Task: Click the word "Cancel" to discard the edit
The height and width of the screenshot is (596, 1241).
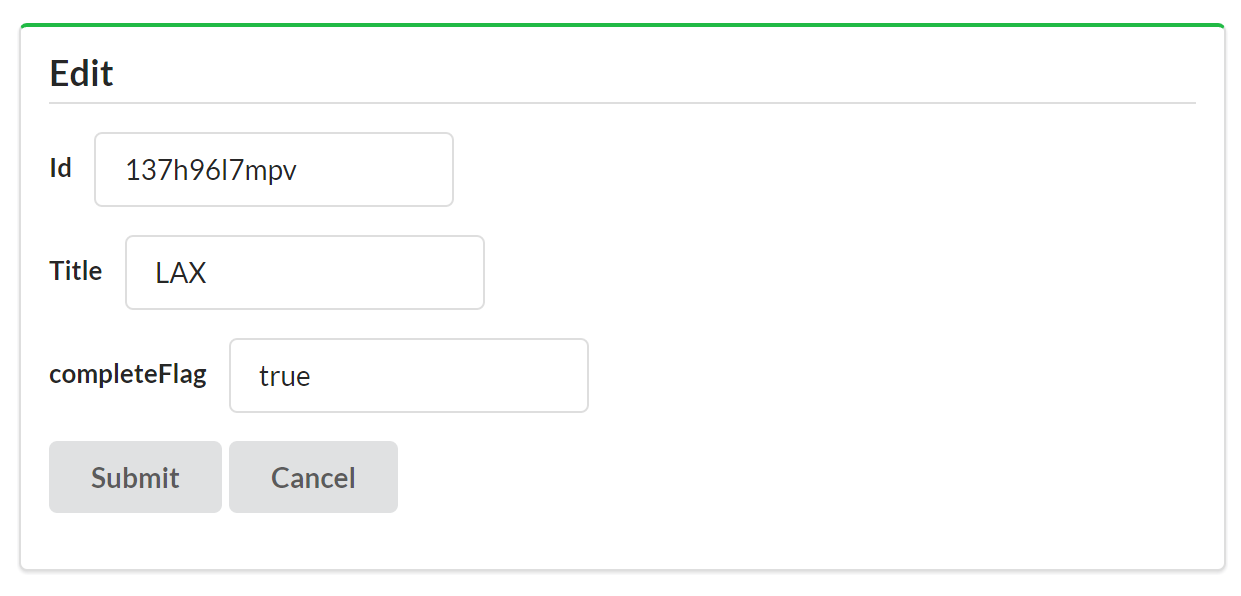Action: (x=313, y=478)
